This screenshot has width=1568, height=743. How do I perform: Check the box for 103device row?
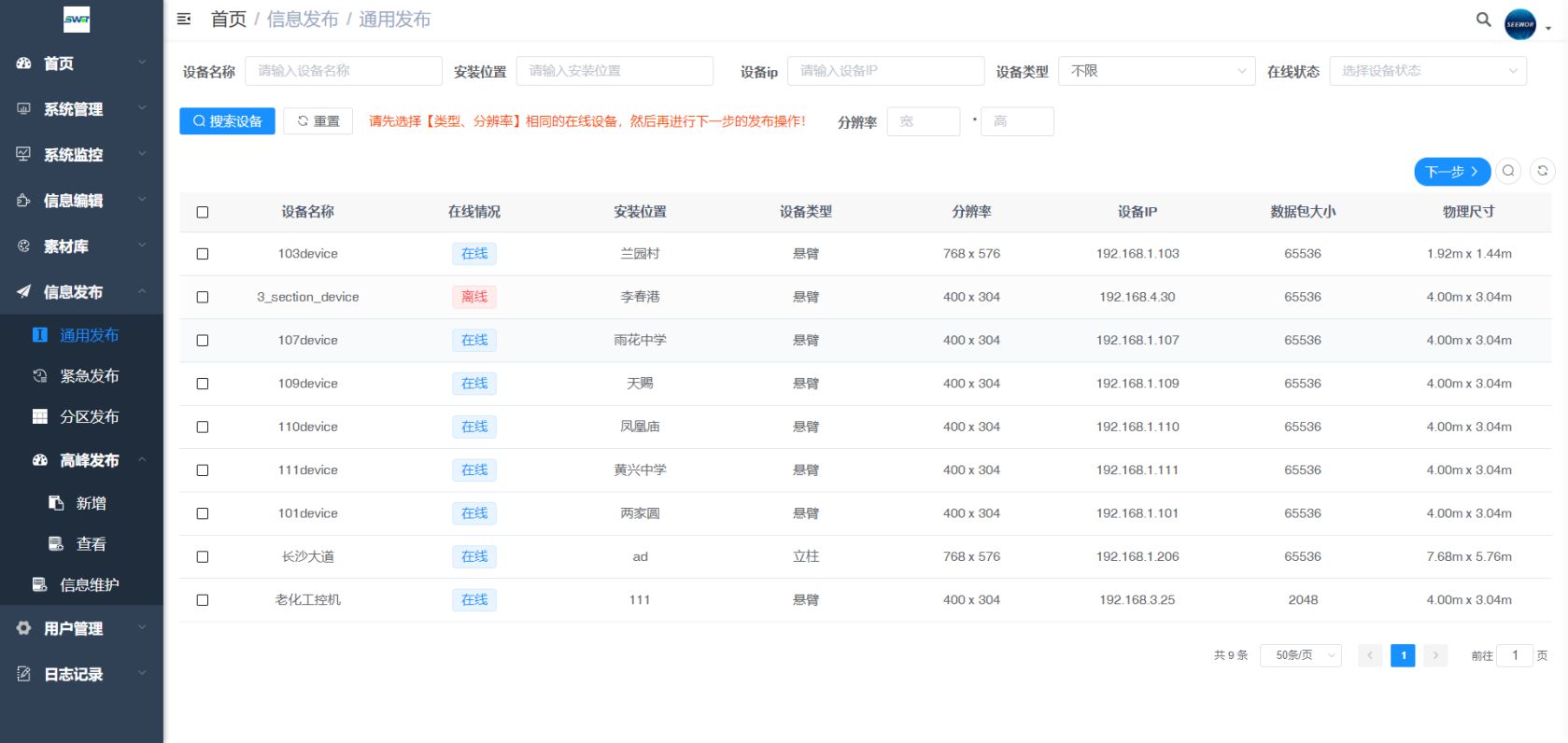point(203,254)
